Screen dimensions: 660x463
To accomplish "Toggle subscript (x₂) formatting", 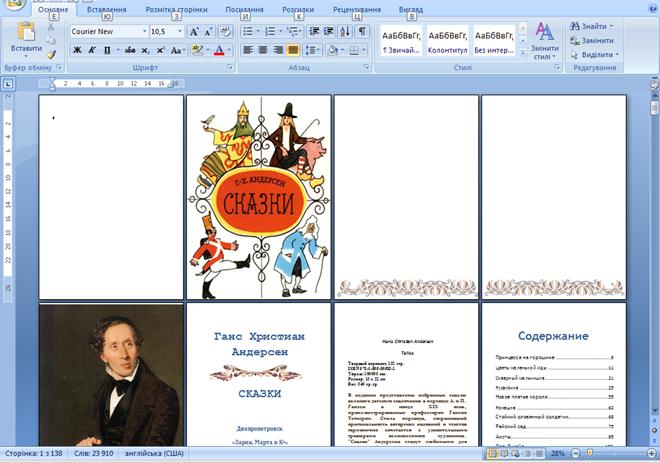I will pos(145,50).
